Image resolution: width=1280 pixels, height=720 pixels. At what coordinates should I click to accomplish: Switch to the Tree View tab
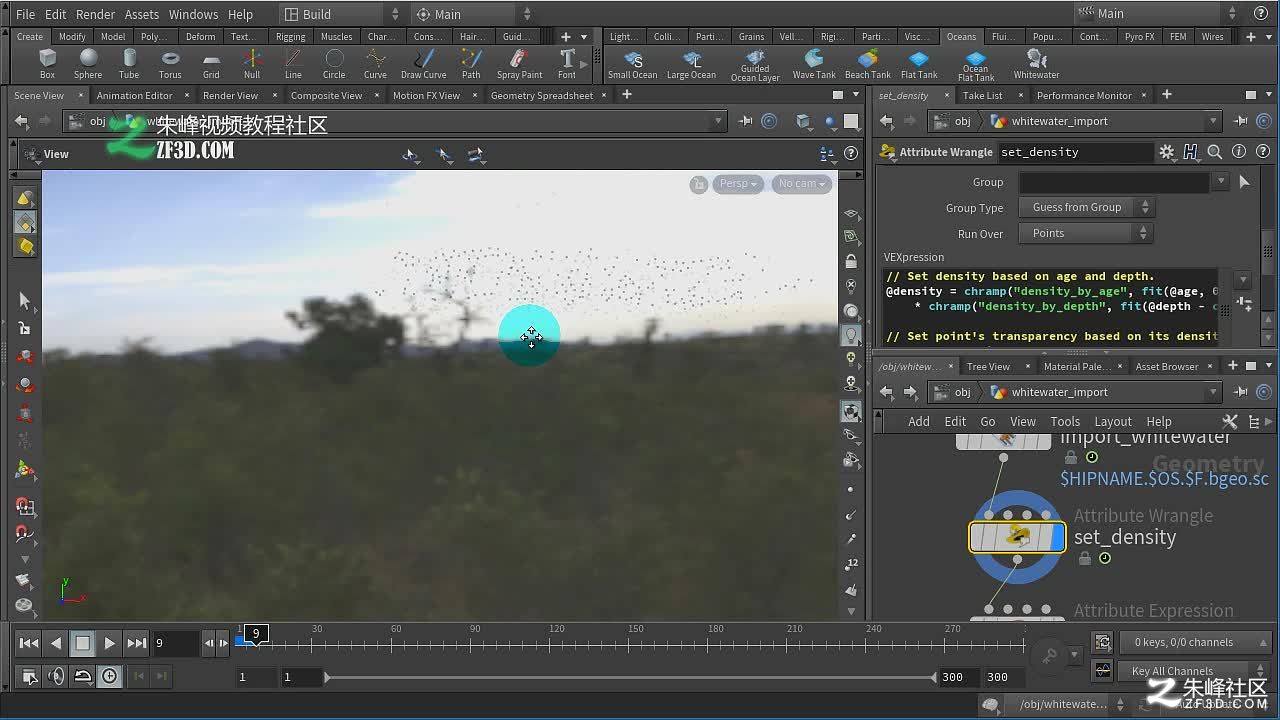tap(988, 366)
